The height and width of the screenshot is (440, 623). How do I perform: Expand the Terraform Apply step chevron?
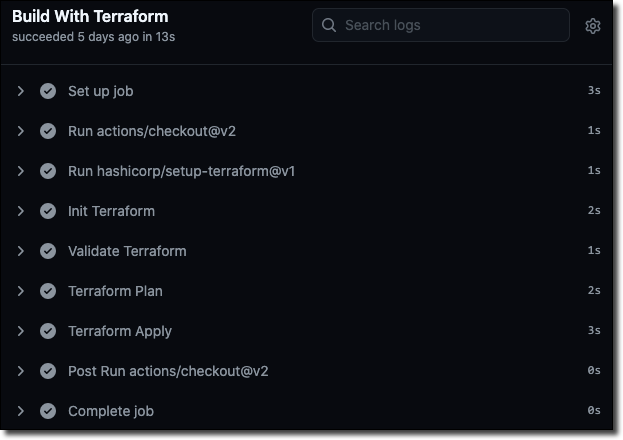21,331
